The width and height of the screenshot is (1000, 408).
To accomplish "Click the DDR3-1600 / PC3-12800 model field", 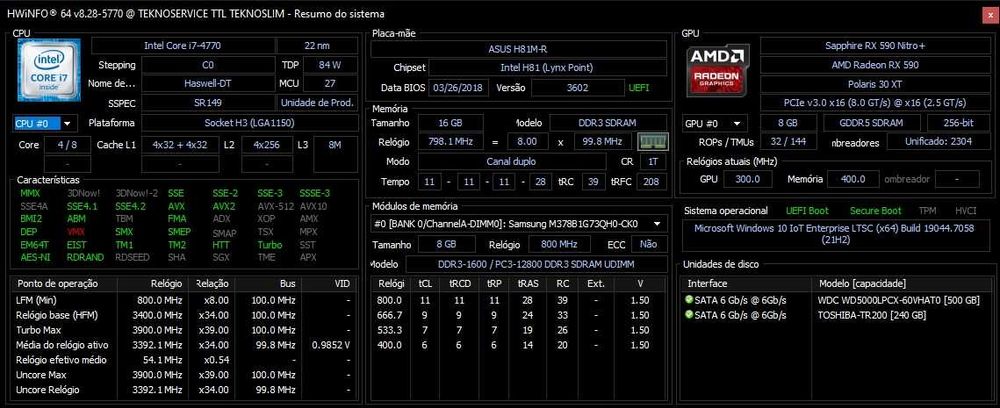I will [536, 264].
